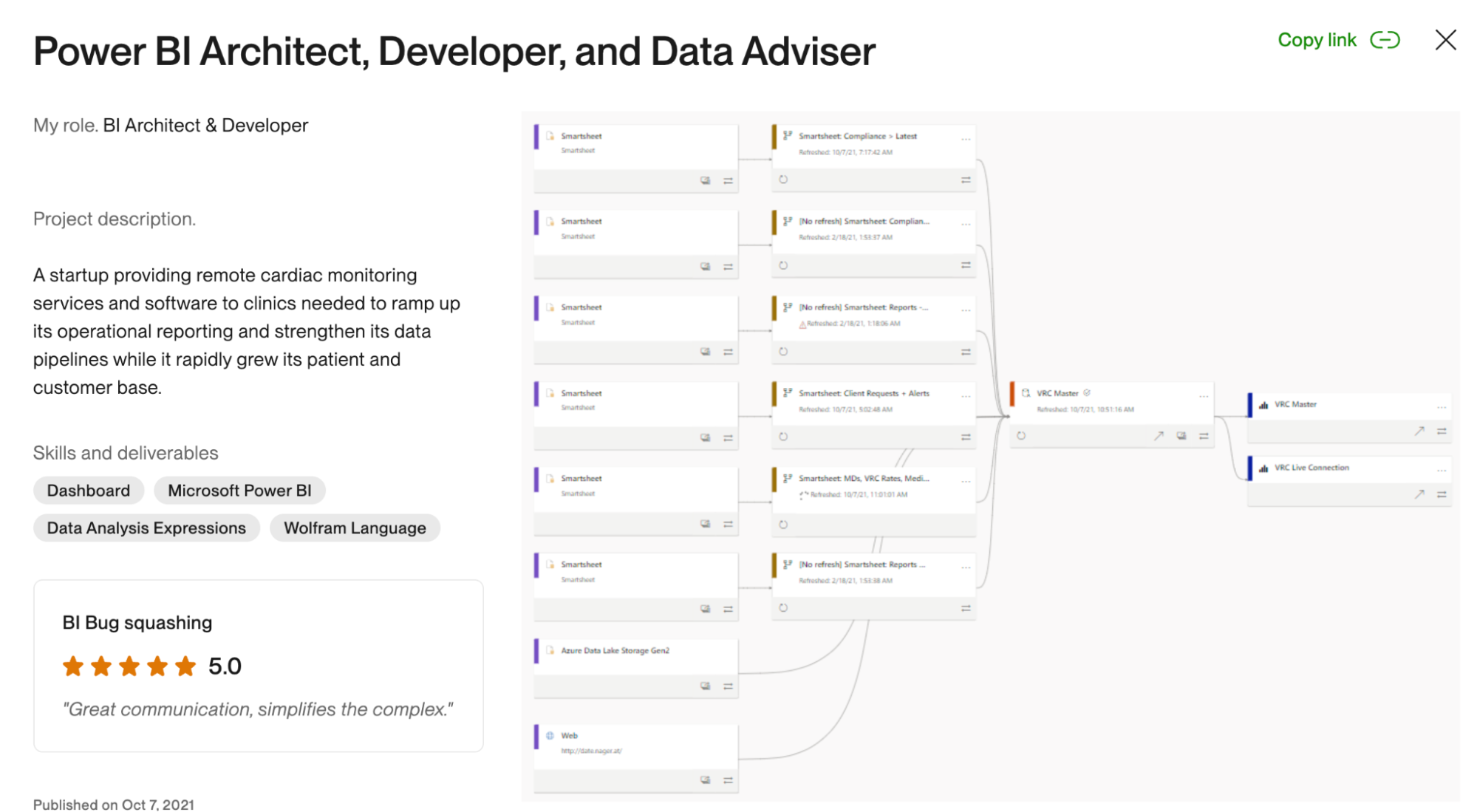Show lineage for Azure Data Lake Storage Gen2
1477x812 pixels.
click(728, 686)
